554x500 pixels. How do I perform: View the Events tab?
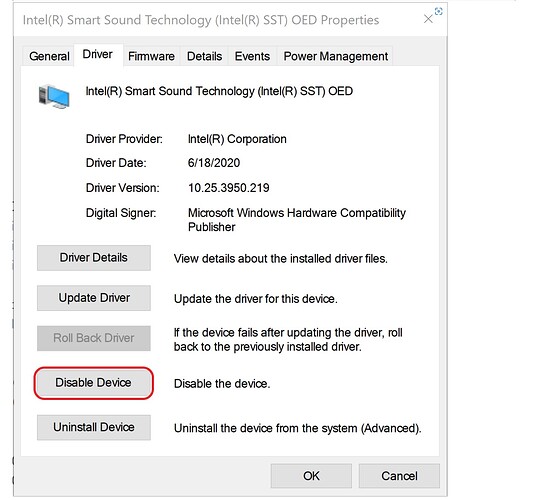coord(252,56)
